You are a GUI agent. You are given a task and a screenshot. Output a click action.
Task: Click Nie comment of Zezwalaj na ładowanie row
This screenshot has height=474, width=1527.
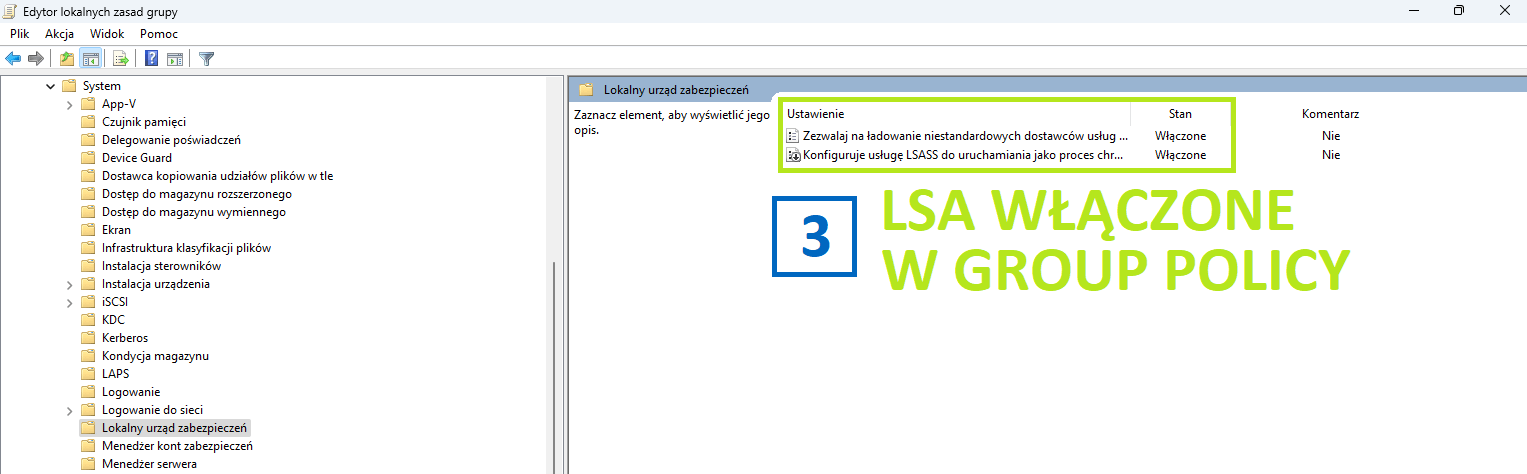tap(1330, 136)
